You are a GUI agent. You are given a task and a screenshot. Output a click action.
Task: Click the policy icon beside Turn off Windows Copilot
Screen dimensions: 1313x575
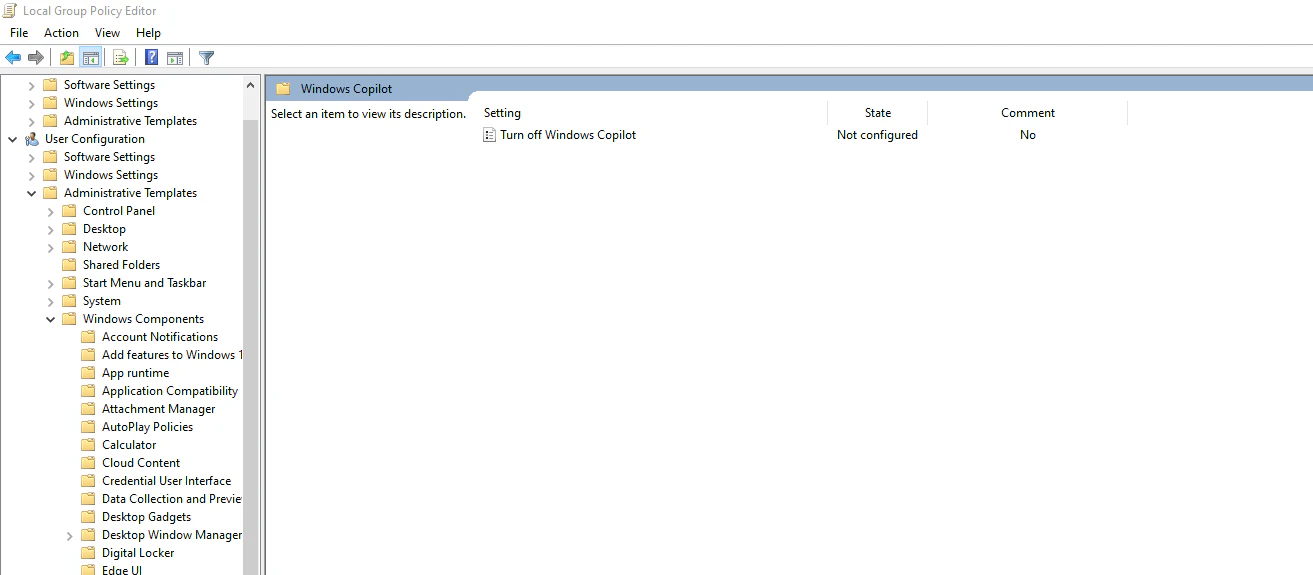[x=489, y=135]
